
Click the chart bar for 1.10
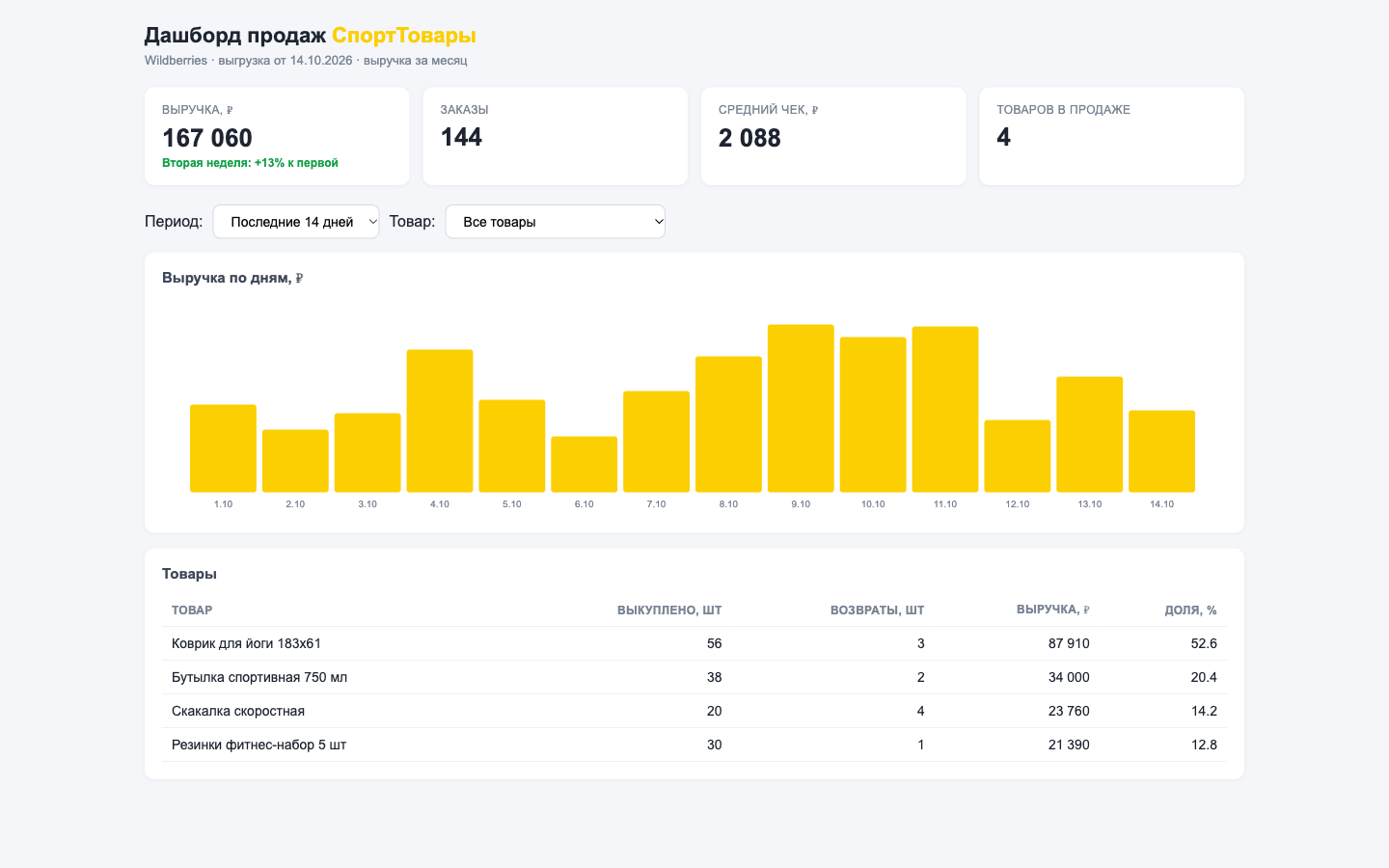click(x=223, y=448)
